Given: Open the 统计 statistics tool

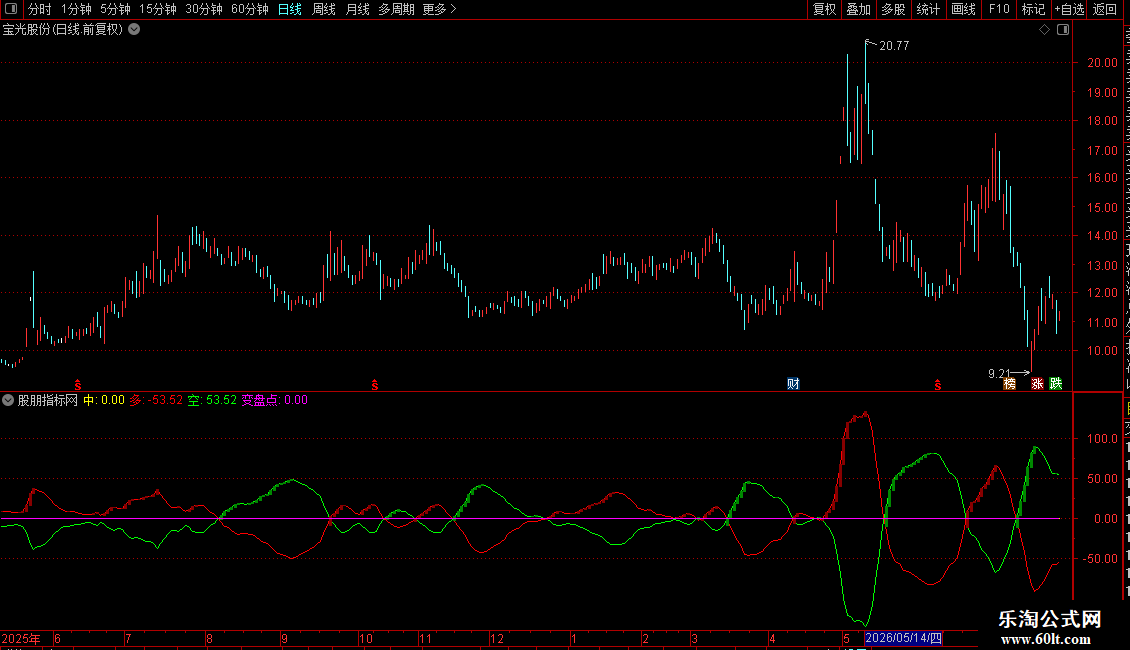Looking at the screenshot, I should tap(928, 9).
